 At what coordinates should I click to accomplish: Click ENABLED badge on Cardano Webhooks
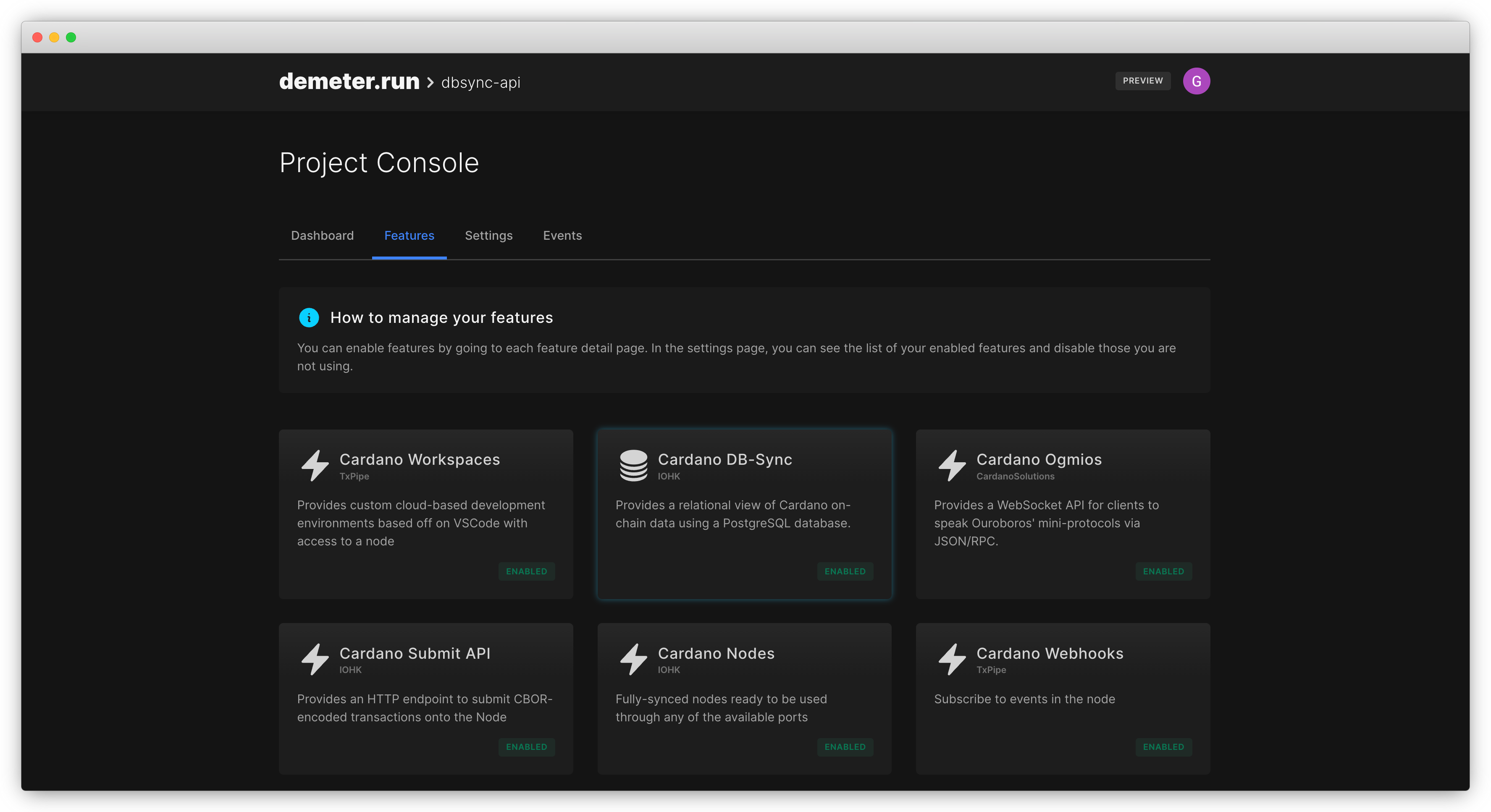click(1163, 747)
